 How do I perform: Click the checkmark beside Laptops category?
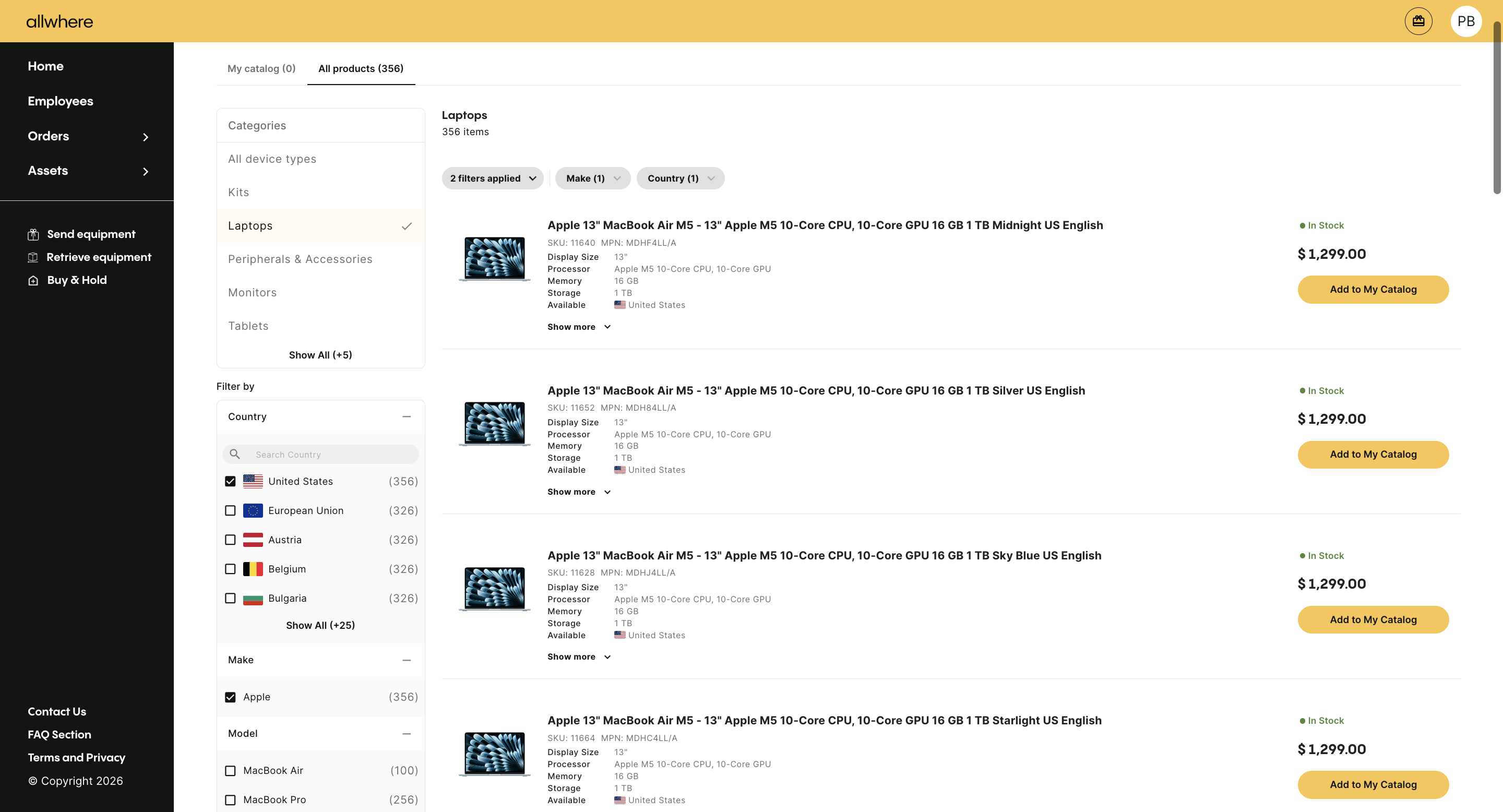(407, 226)
